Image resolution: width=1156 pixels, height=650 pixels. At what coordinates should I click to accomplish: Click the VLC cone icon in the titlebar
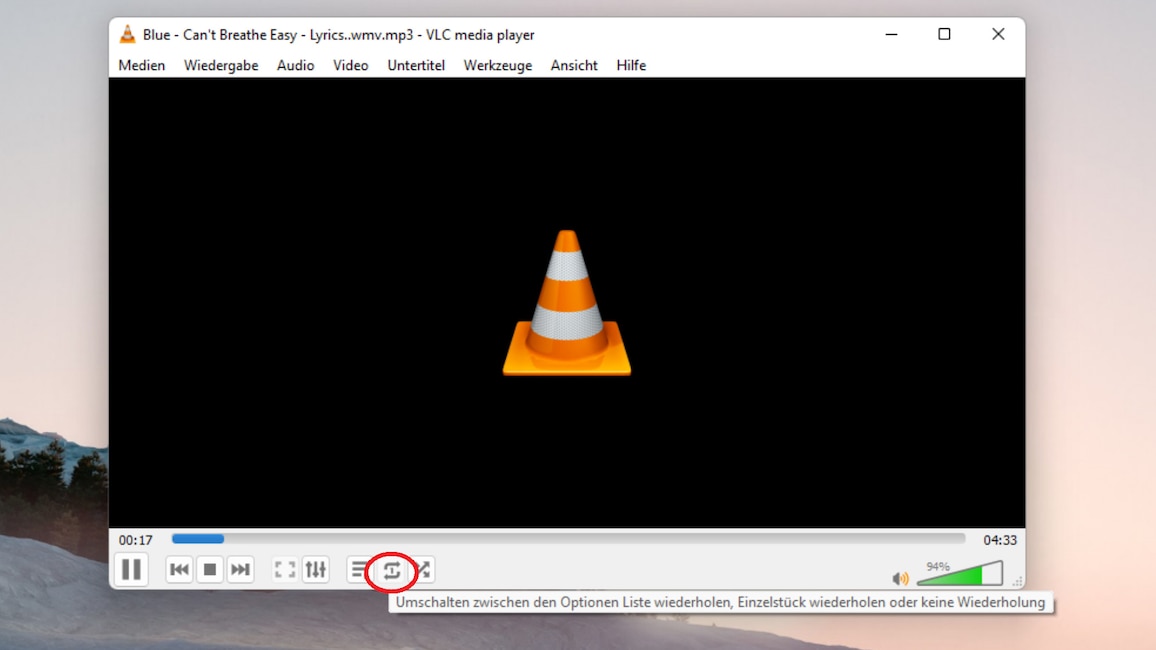(128, 34)
